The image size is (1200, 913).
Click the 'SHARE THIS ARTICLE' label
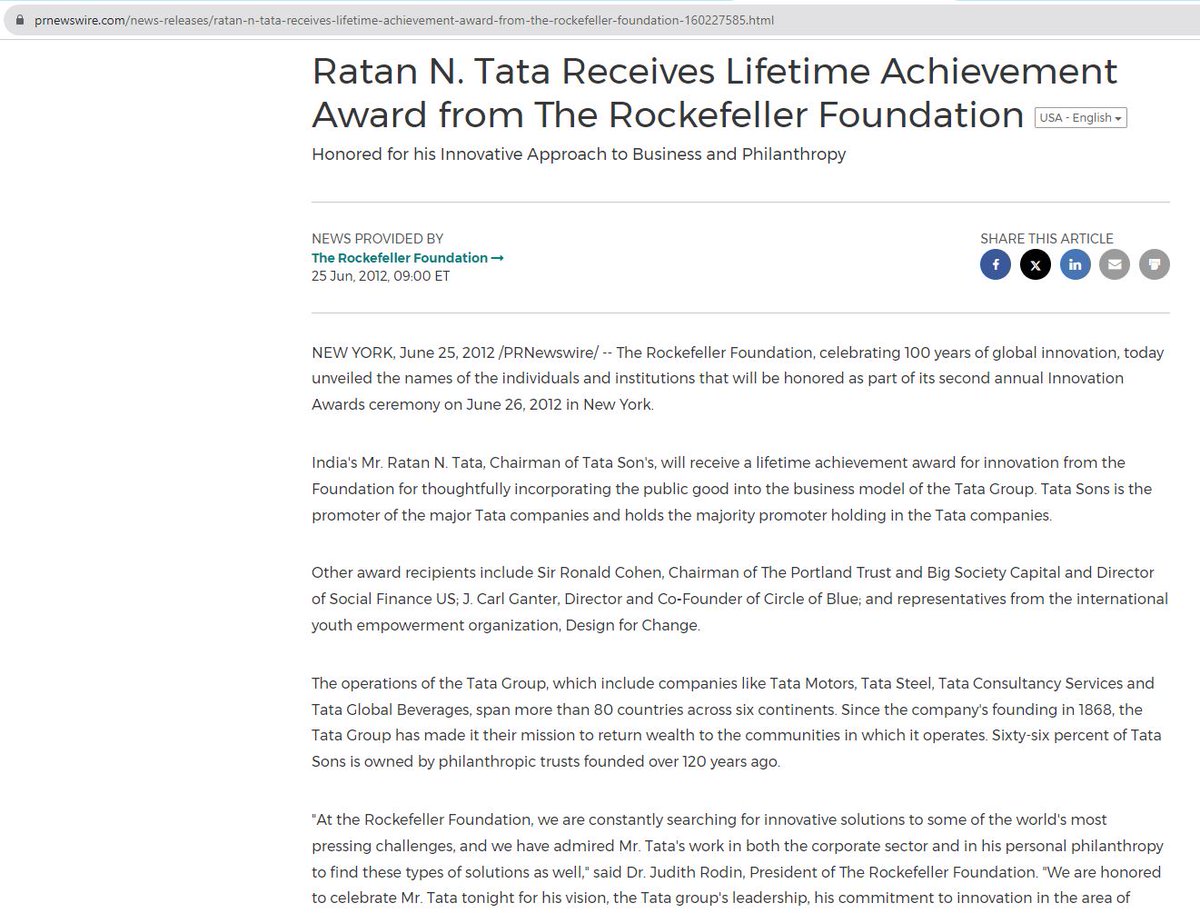click(x=1047, y=239)
